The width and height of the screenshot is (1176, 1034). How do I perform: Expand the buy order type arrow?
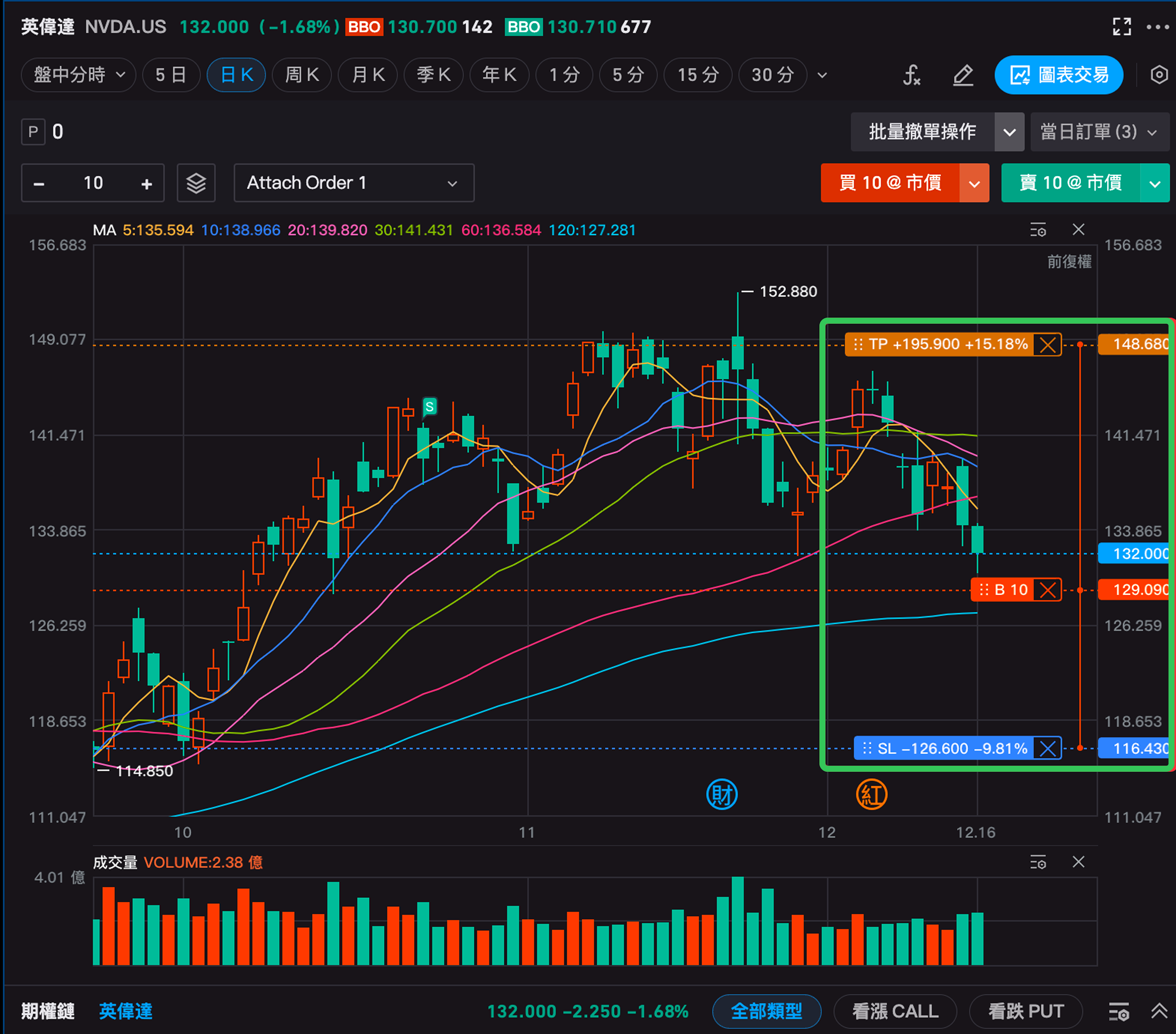point(974,183)
